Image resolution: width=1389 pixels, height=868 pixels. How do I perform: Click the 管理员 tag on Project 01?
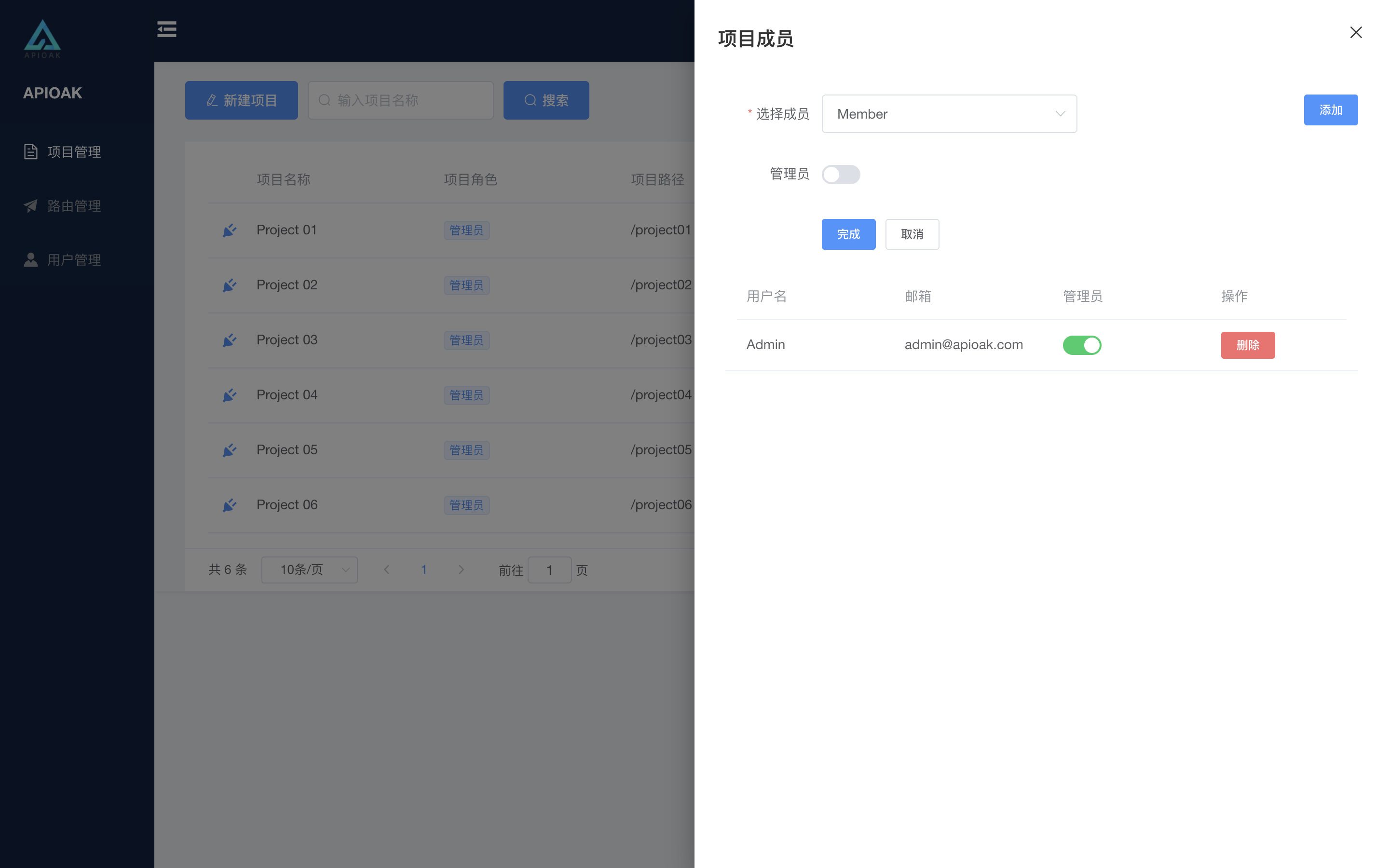click(x=466, y=230)
